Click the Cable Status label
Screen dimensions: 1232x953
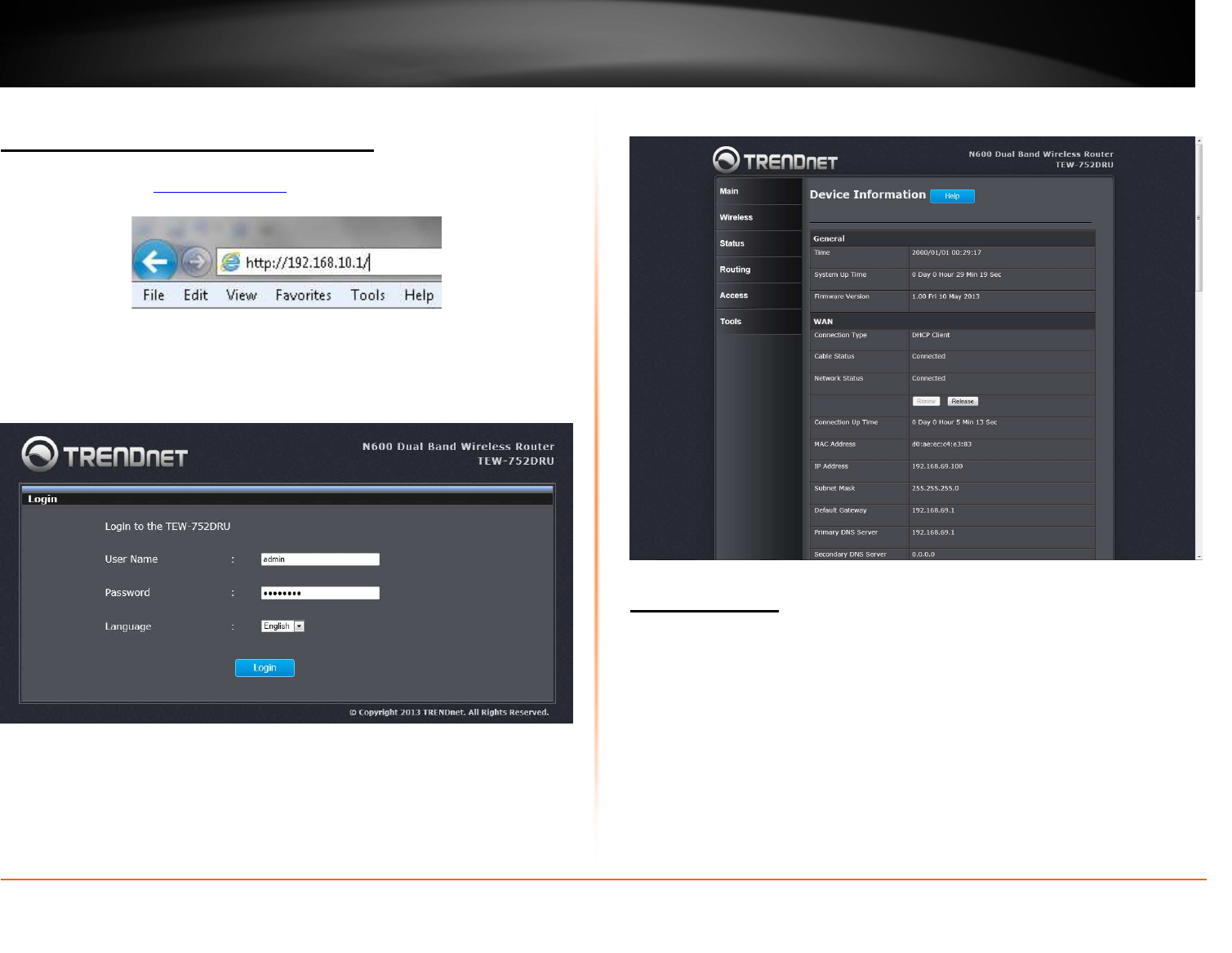tap(834, 356)
